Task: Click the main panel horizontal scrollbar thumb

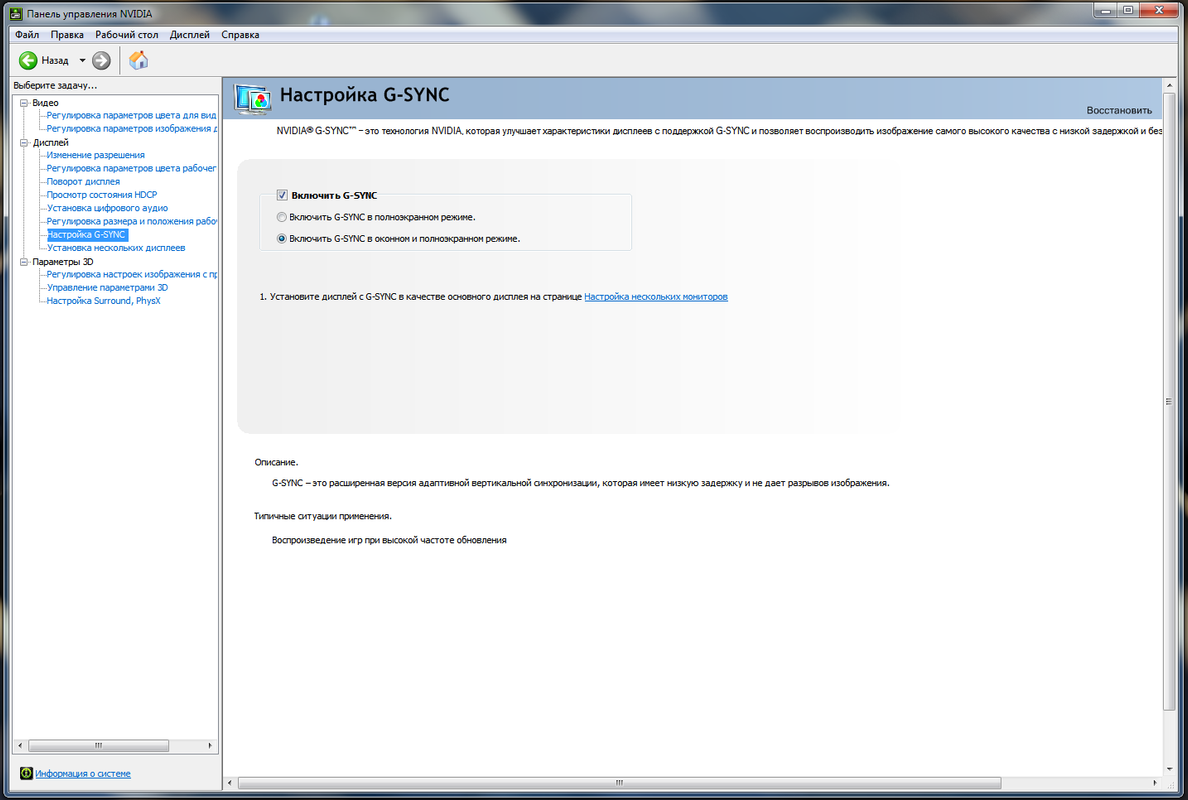Action: (x=619, y=783)
